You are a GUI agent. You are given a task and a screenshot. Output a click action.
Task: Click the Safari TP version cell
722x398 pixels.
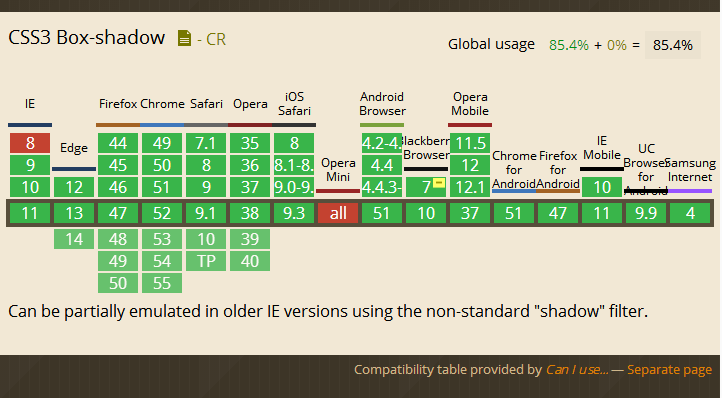tap(206, 261)
